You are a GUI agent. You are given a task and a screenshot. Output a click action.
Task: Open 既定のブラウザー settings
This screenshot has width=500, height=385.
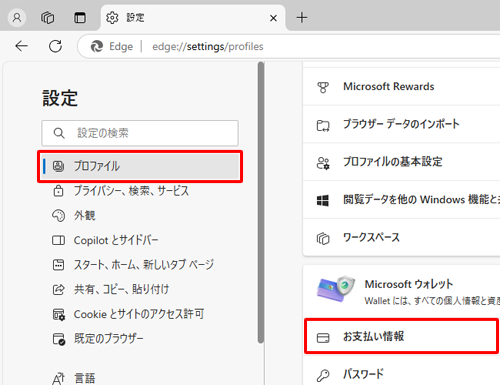point(140,339)
